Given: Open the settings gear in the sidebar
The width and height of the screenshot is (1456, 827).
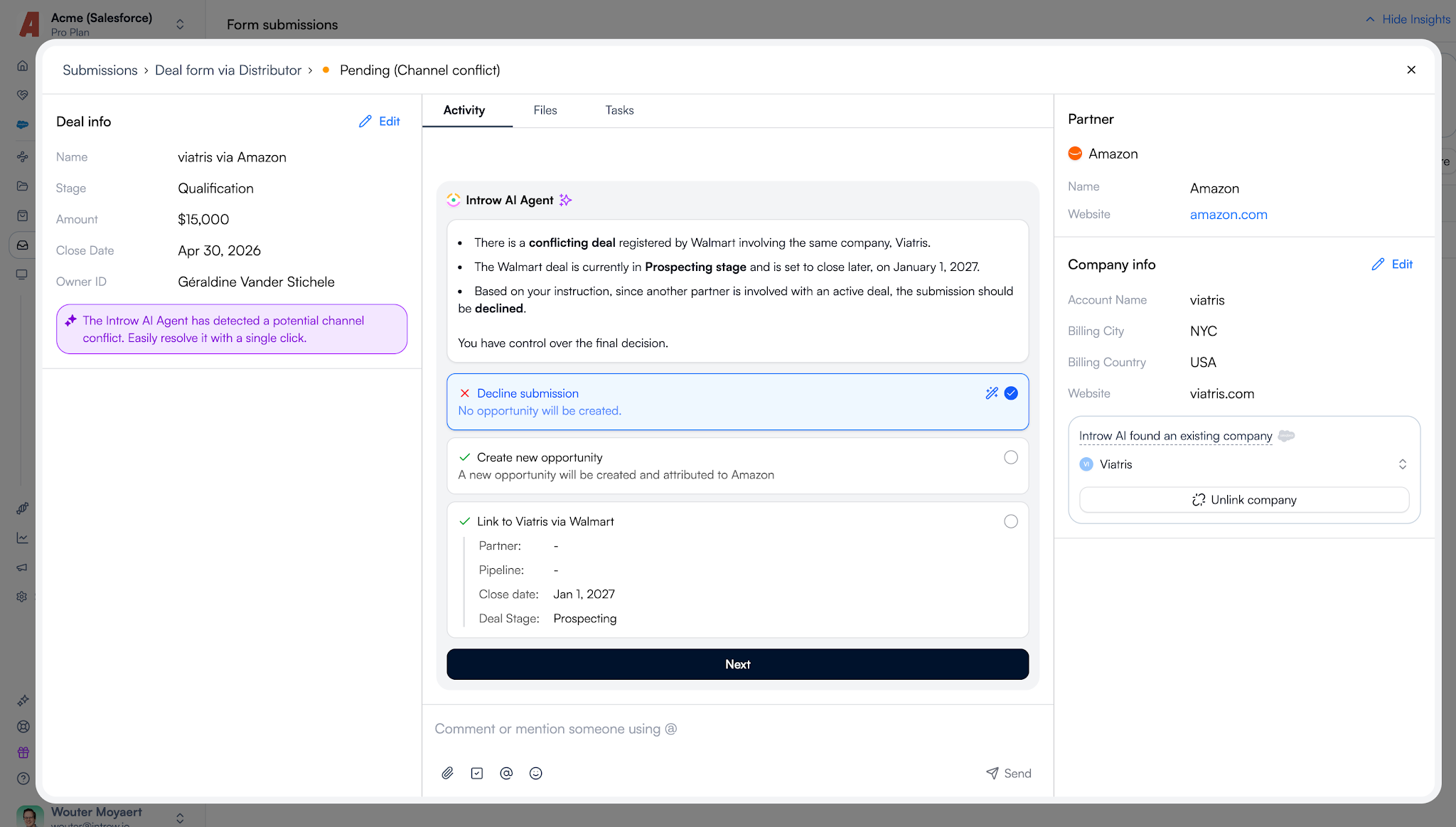Looking at the screenshot, I should (23, 597).
